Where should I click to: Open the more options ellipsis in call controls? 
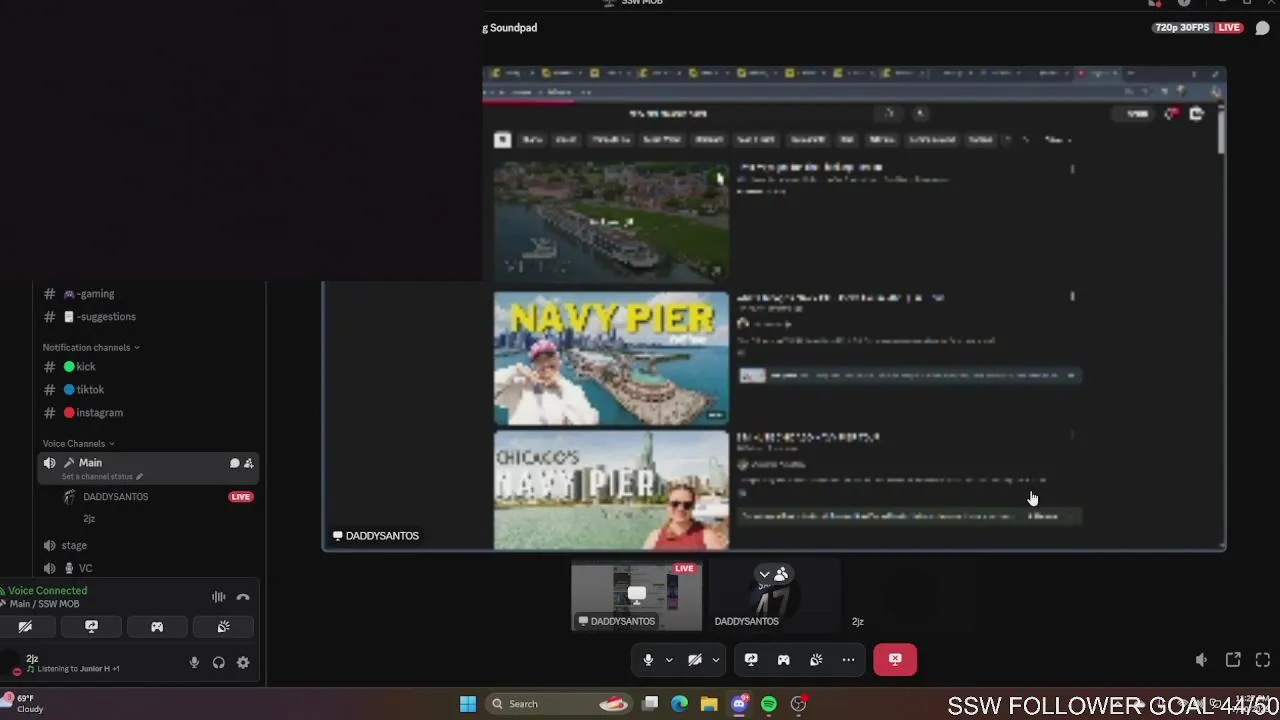pos(848,660)
